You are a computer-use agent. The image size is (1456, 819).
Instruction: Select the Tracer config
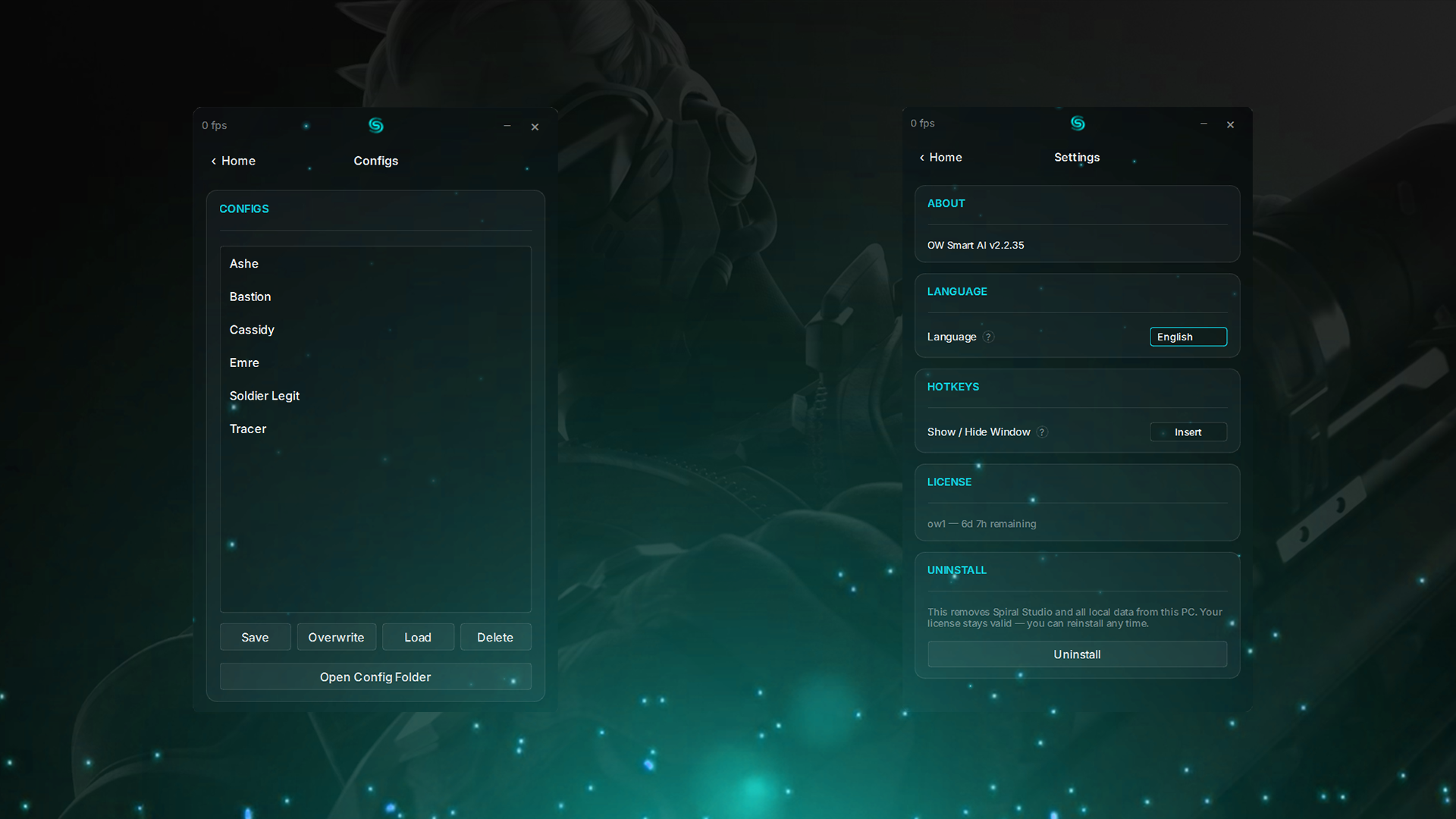[x=375, y=428]
